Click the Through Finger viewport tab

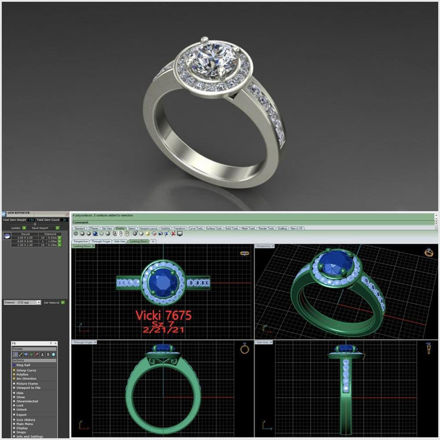[101, 241]
